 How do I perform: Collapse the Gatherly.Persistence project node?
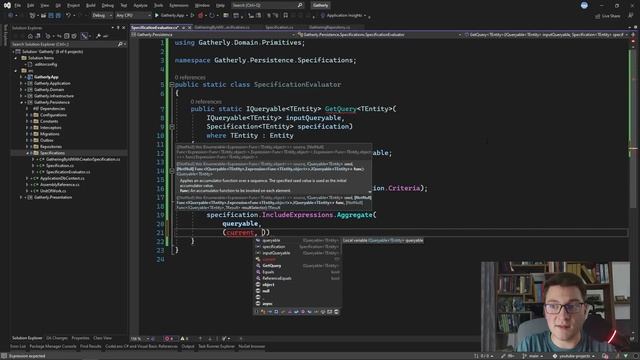[21, 102]
